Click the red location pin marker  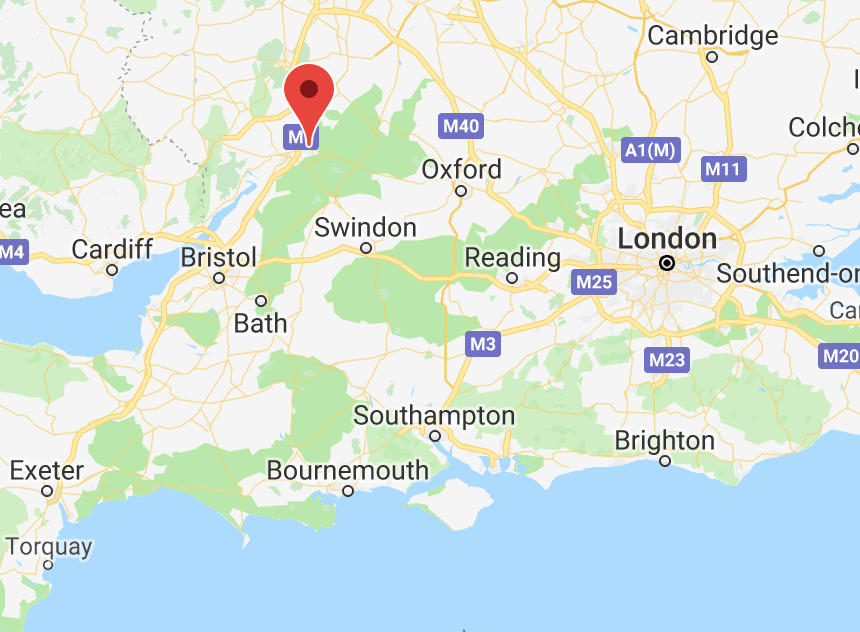(x=309, y=105)
